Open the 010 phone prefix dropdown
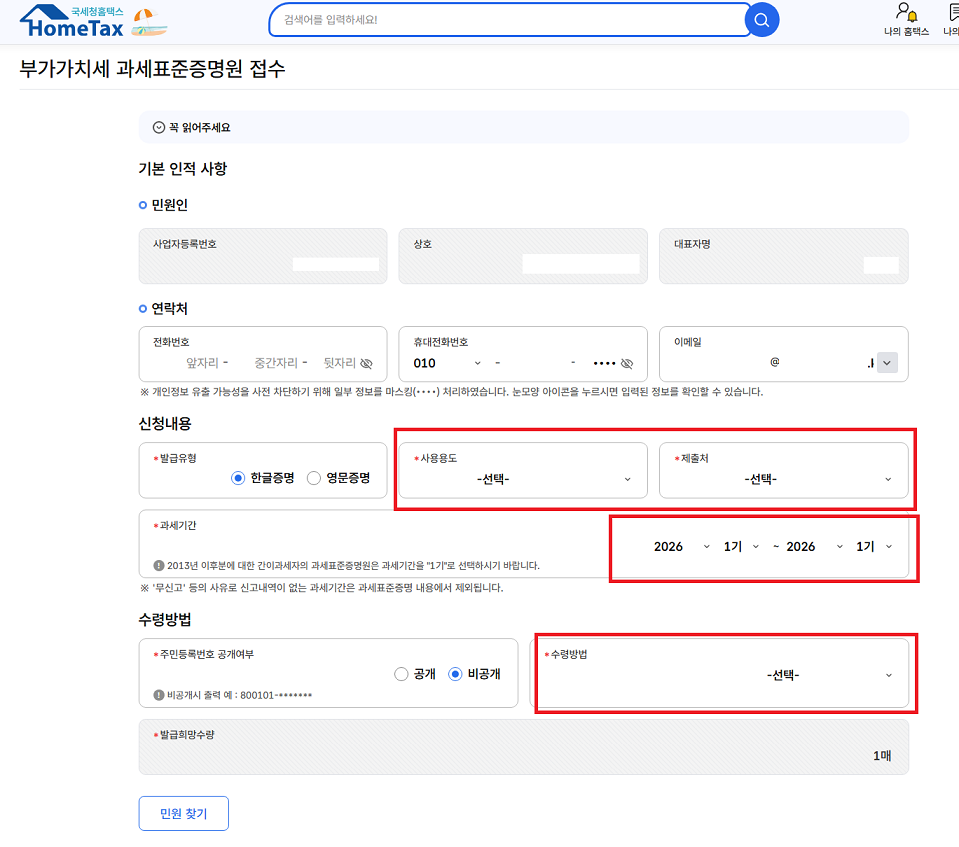Image resolution: width=959 pixels, height=847 pixels. tap(448, 363)
